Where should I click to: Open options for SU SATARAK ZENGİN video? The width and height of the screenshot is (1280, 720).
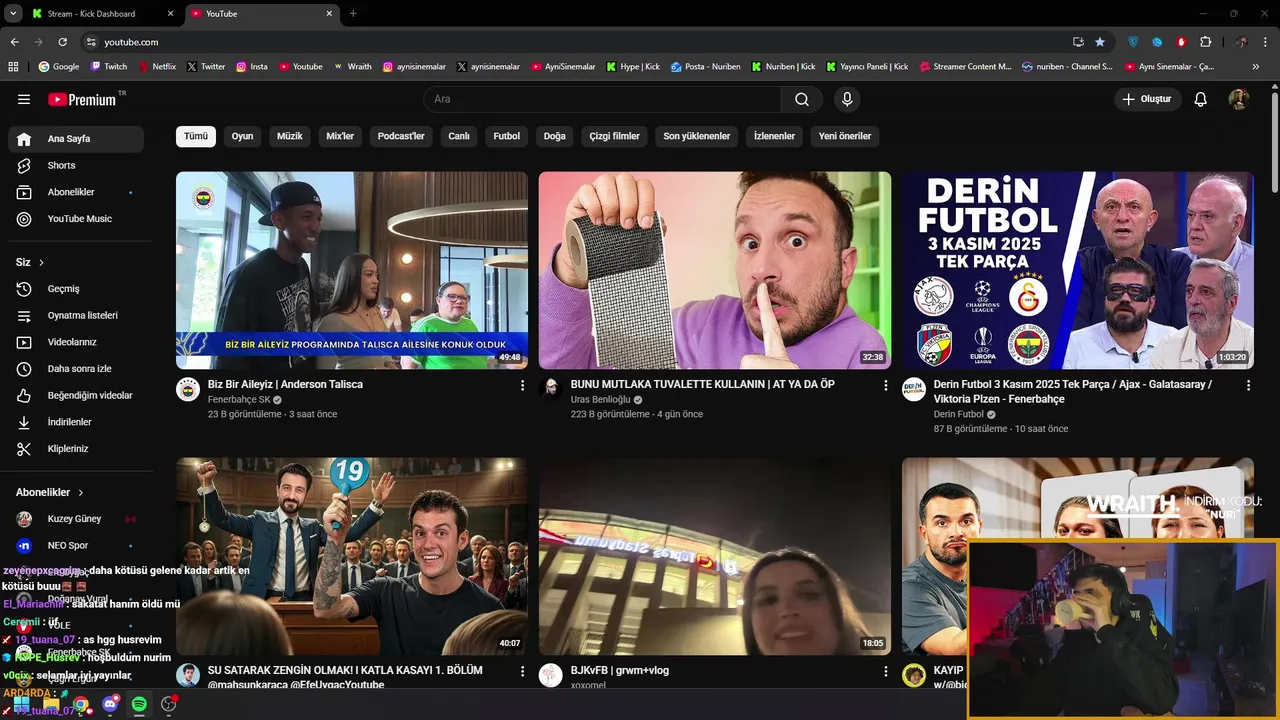pos(522,671)
